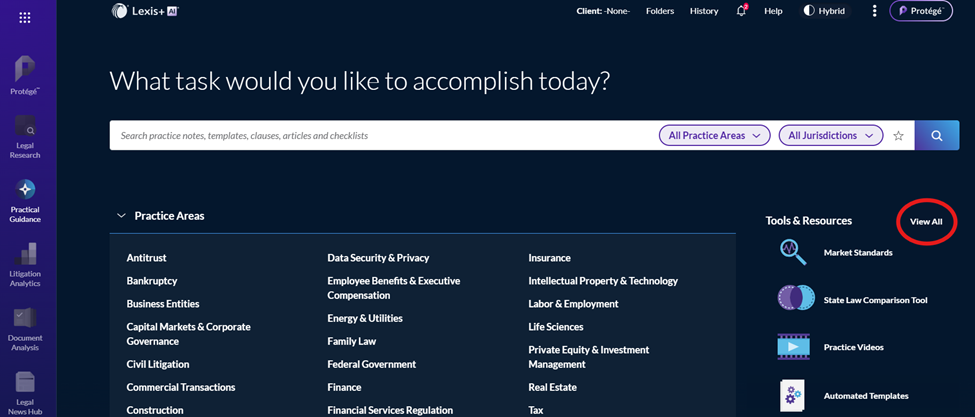The height and width of the screenshot is (417, 975).
Task: Open Document Analysis in the sidebar
Action: (25, 326)
